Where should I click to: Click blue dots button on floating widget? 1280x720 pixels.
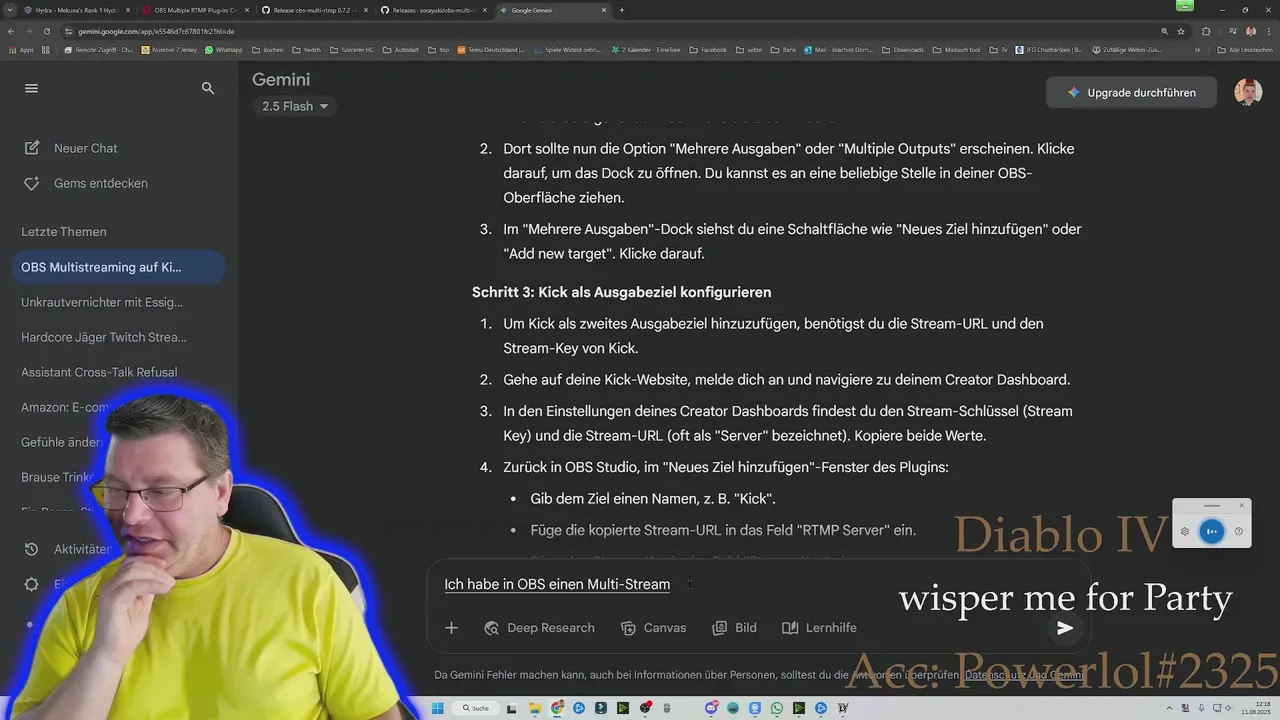point(1212,531)
